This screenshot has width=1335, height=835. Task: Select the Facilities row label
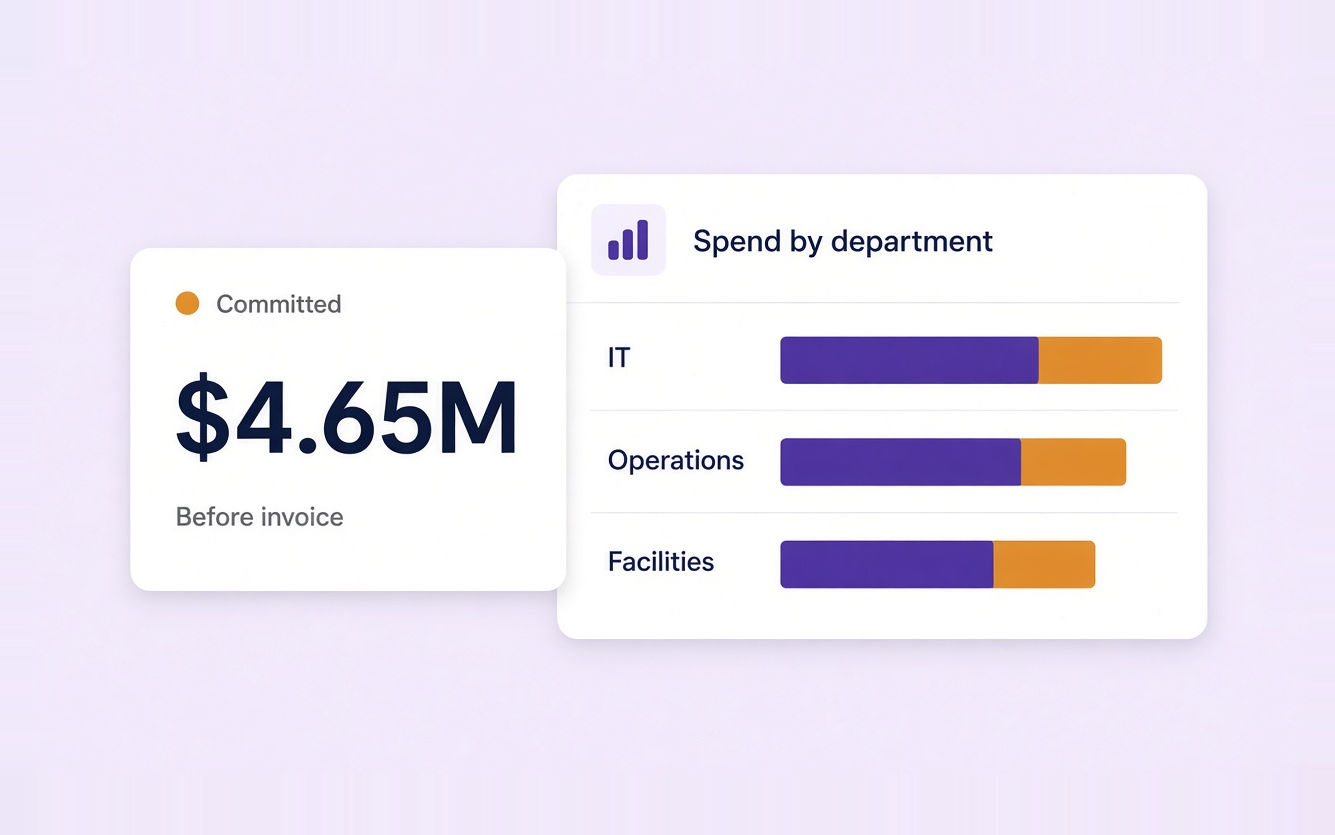tap(661, 561)
